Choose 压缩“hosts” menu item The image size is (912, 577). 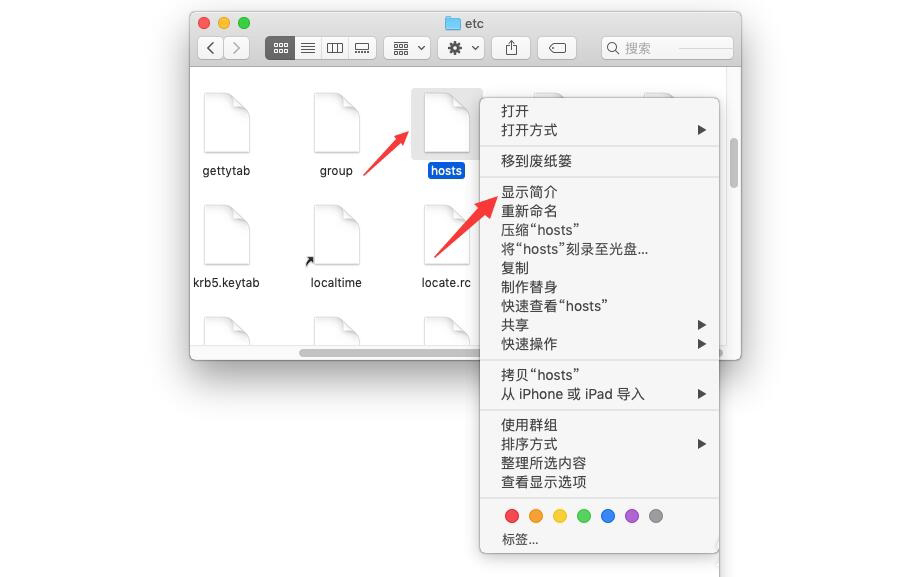point(599,230)
